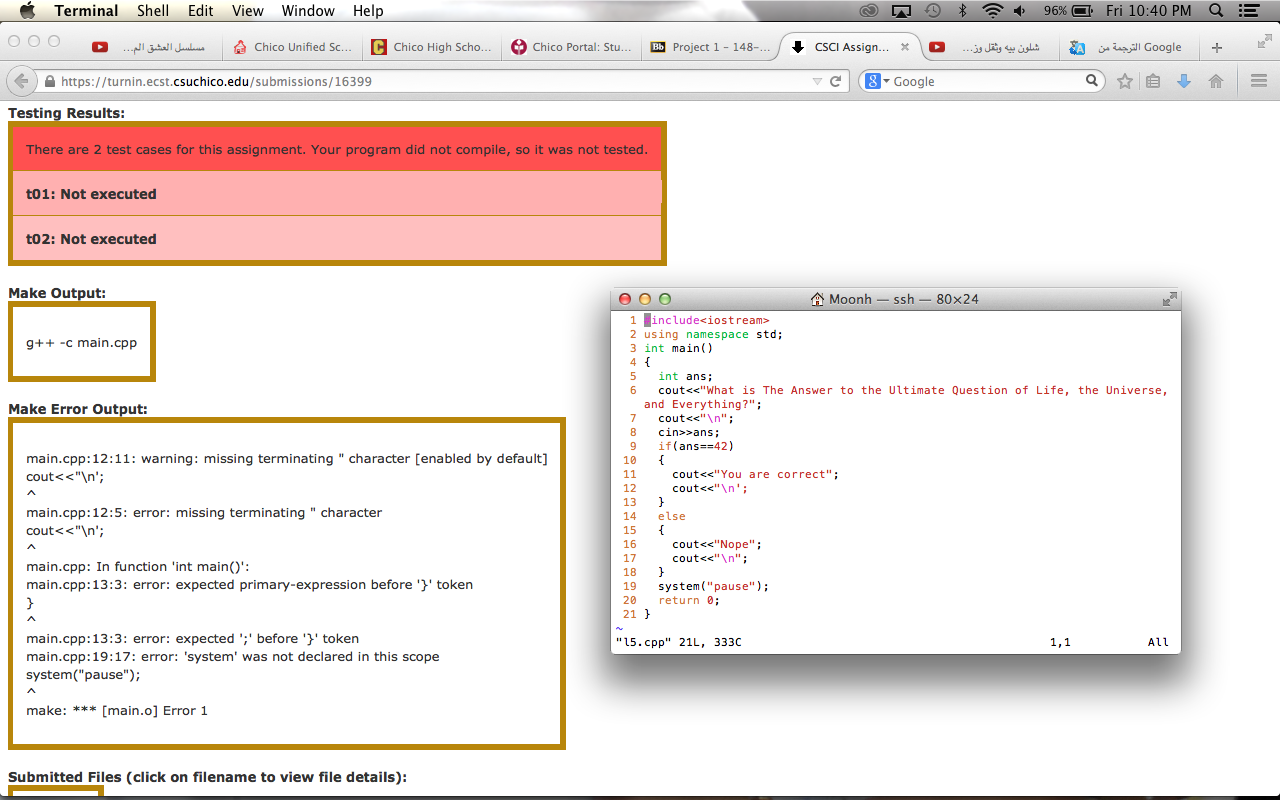
Task: Click the Spotlight search icon in the menu bar
Action: click(x=1216, y=11)
